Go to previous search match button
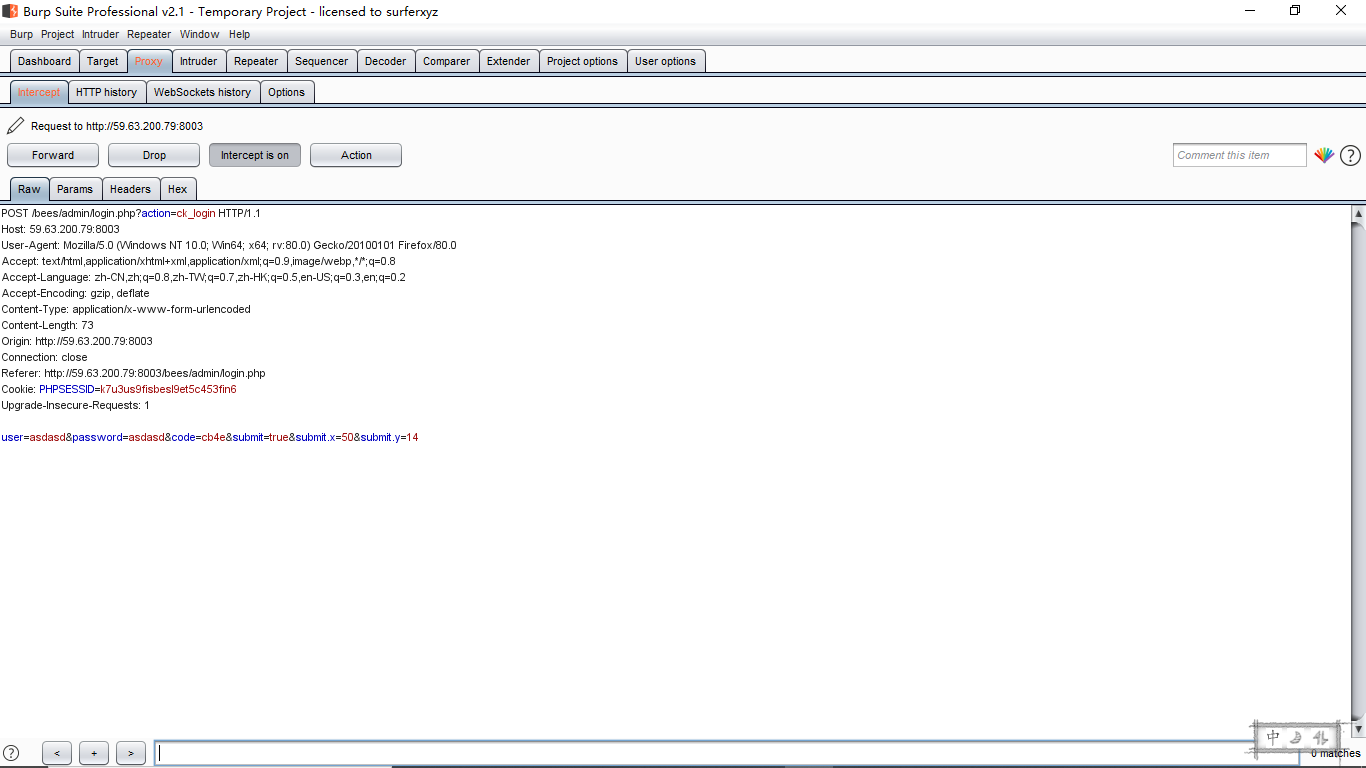This screenshot has height=768, width=1366. (57, 753)
